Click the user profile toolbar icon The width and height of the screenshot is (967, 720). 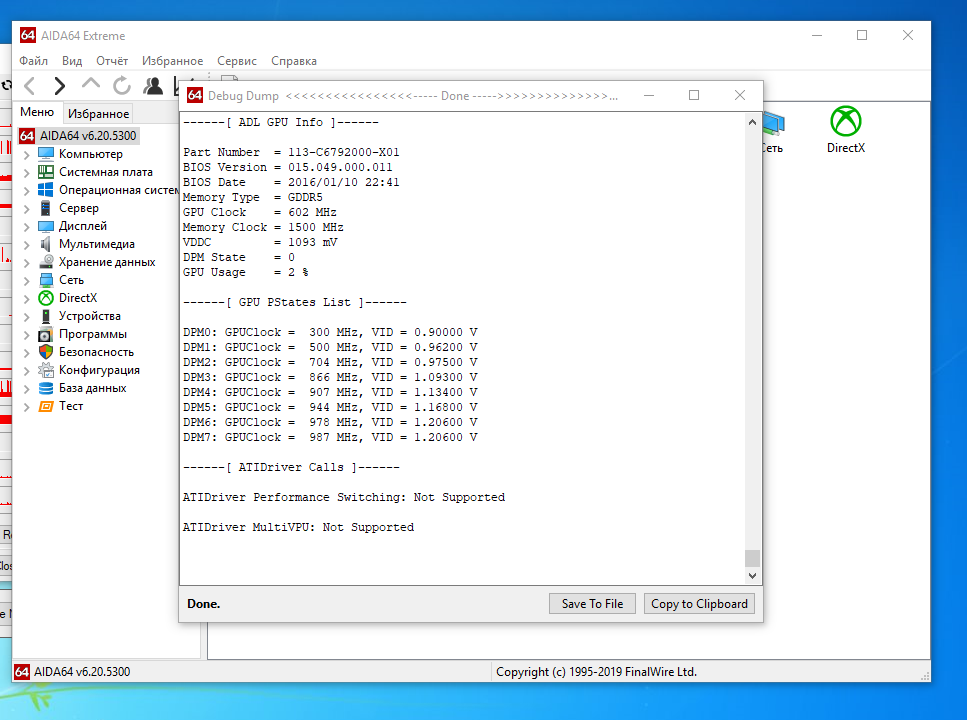coord(153,86)
